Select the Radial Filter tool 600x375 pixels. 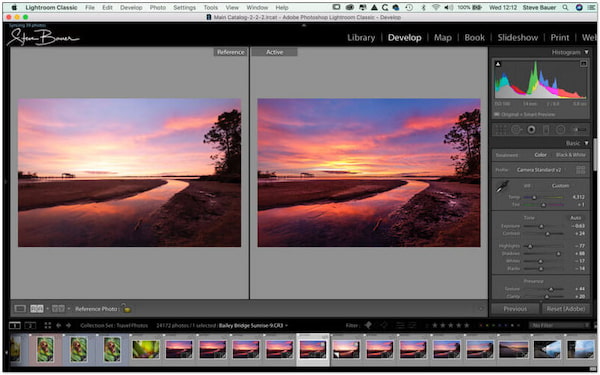[561, 130]
